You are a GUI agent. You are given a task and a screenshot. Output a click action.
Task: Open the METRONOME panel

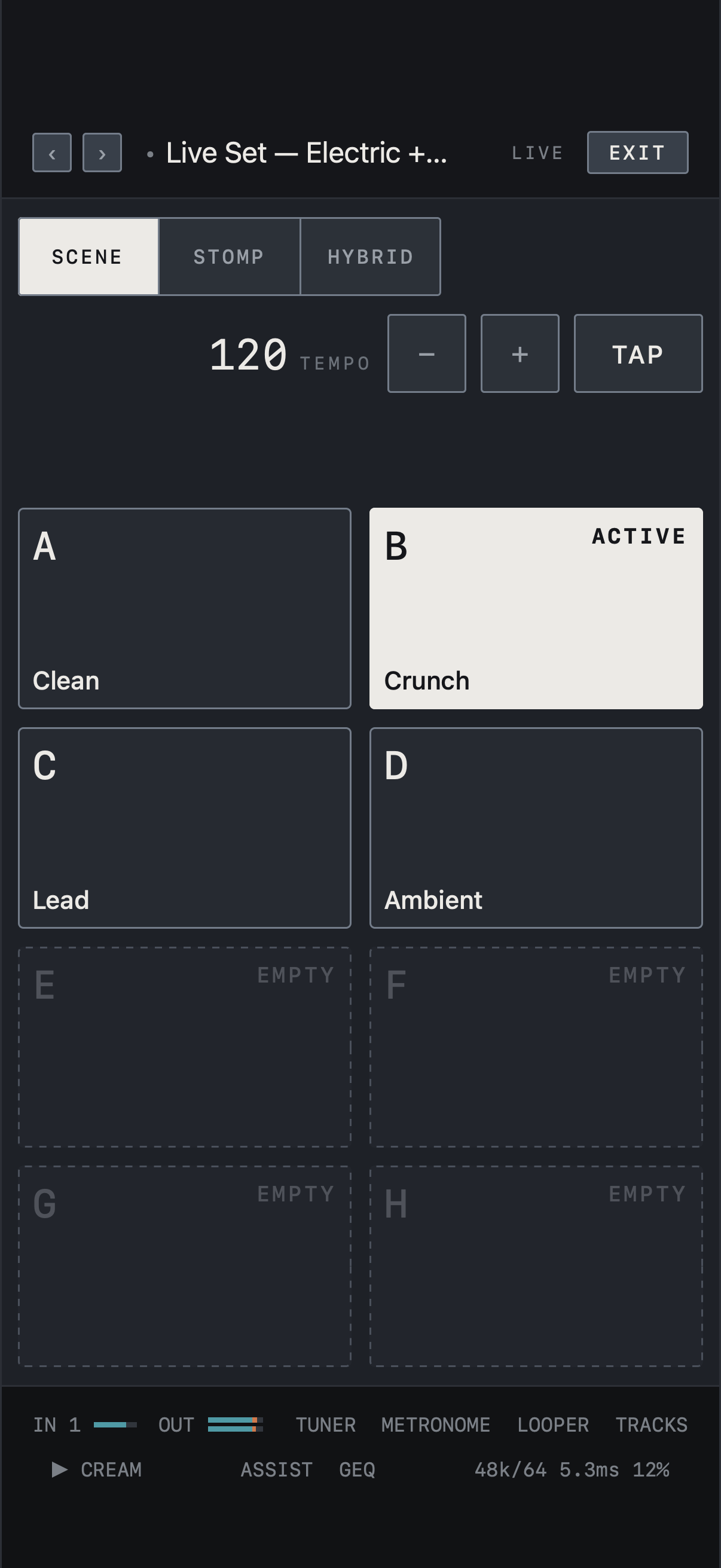(436, 1425)
